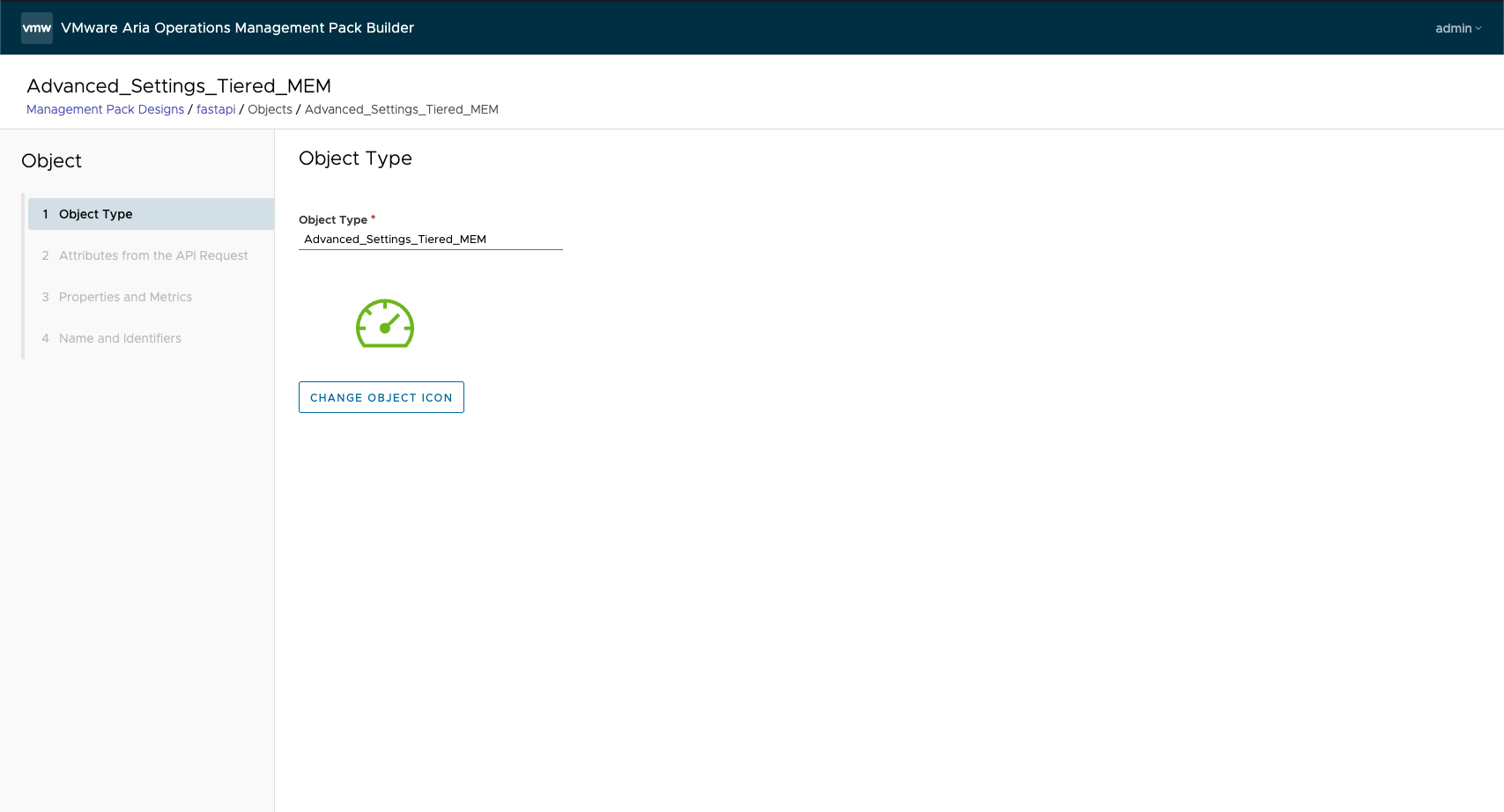Go to the fastapi breadcrumb link

(x=216, y=109)
